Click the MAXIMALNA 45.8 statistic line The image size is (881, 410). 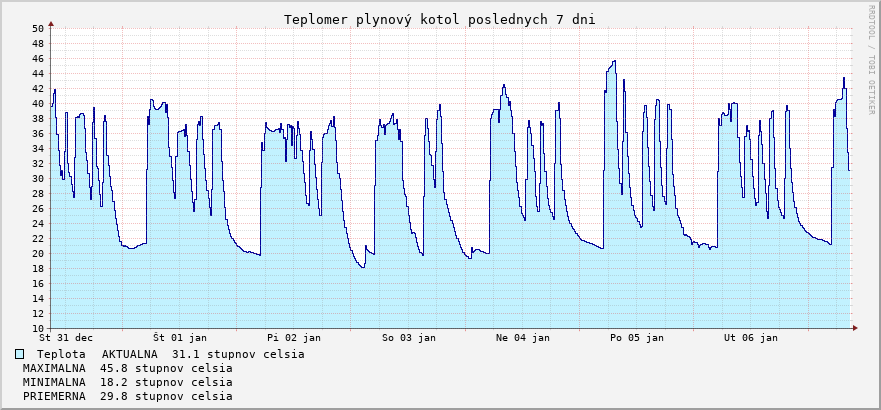click(x=127, y=368)
